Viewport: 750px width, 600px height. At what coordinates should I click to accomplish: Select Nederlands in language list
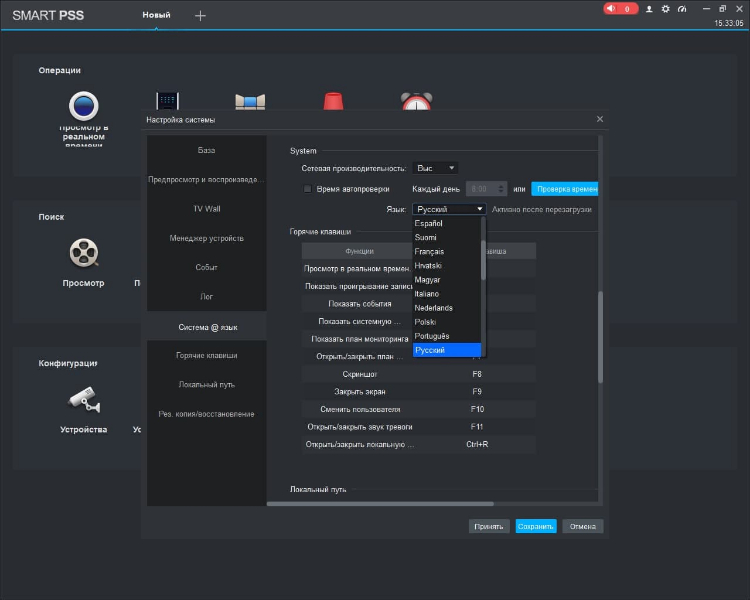click(447, 308)
